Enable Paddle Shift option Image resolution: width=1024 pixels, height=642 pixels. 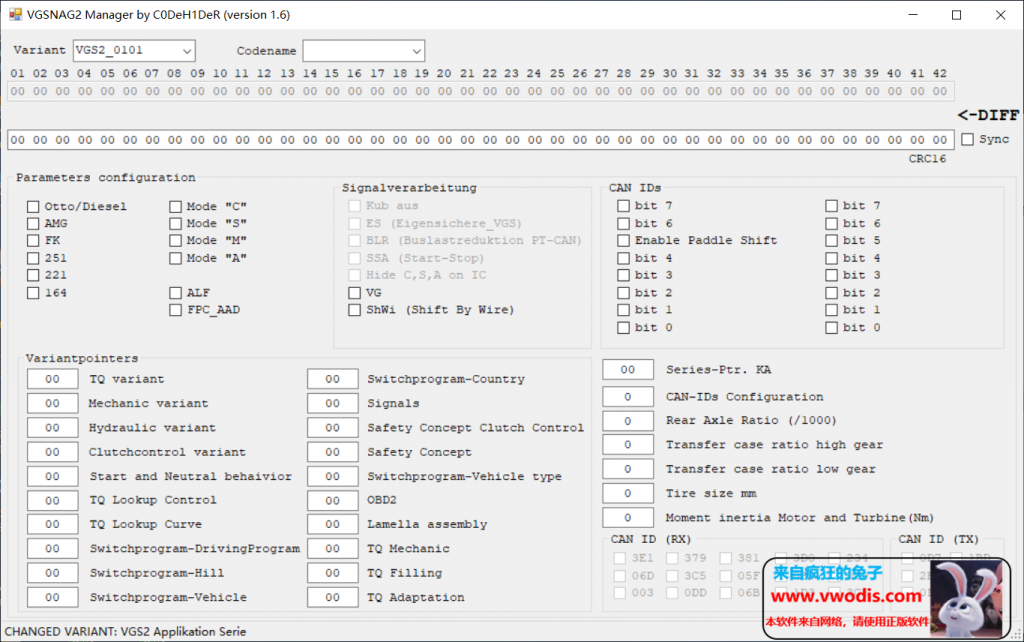[623, 241]
